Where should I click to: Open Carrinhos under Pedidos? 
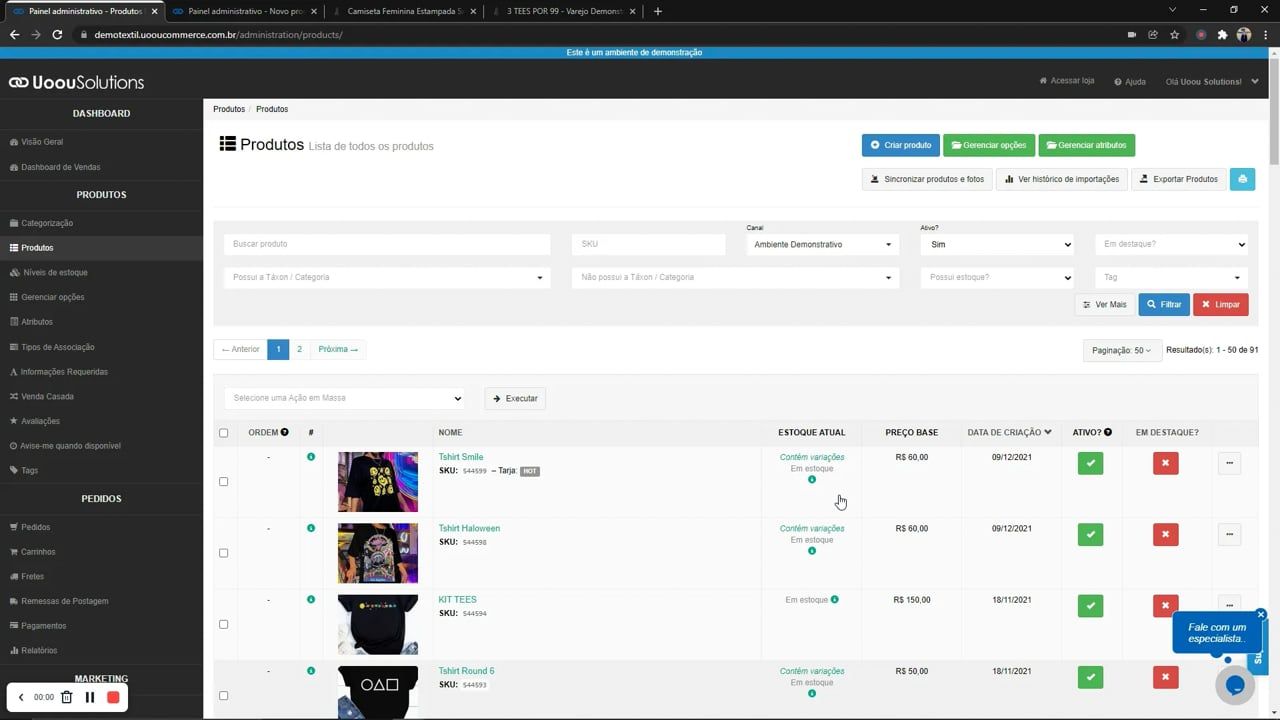pyautogui.click(x=41, y=551)
